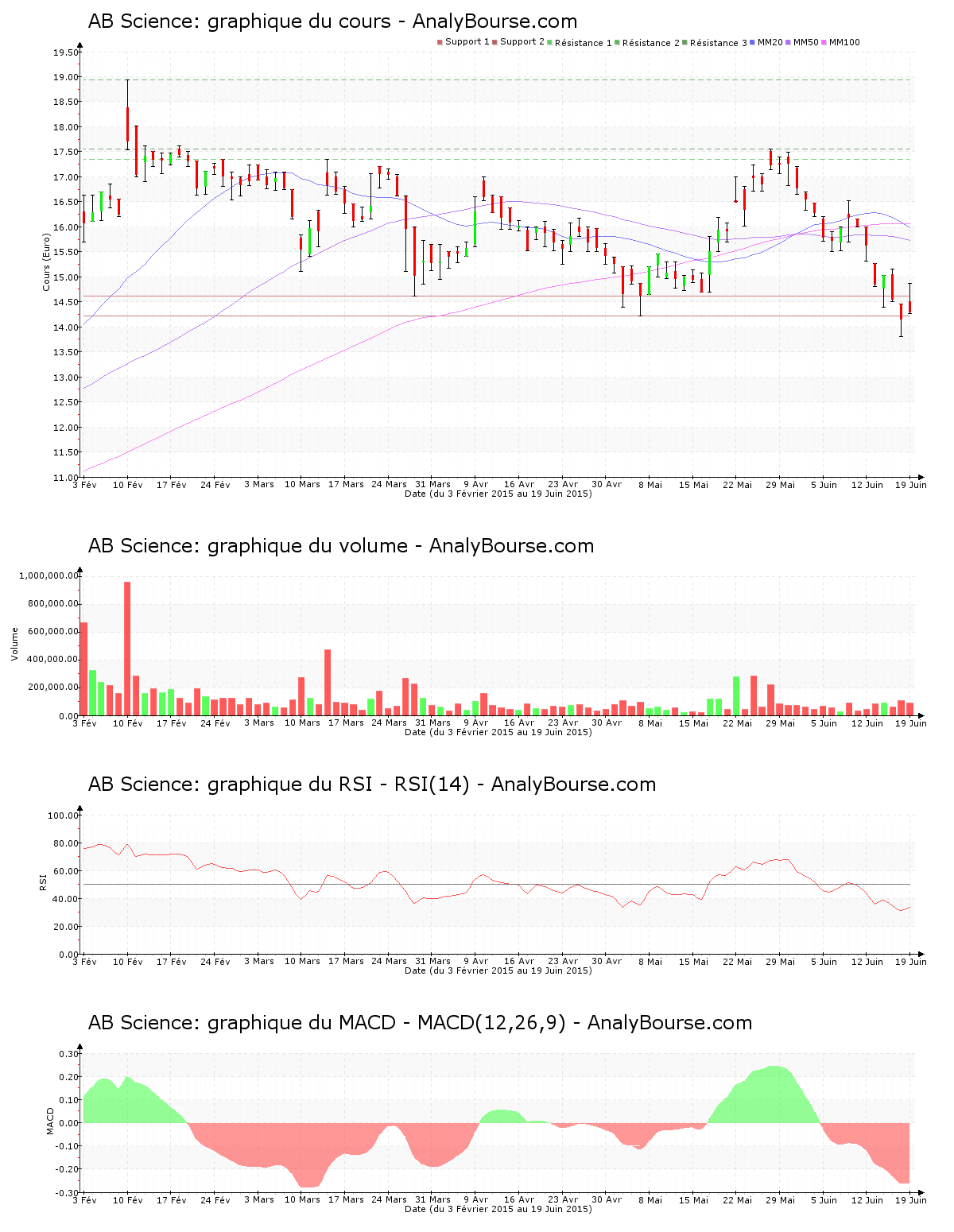This screenshot has height=1232, width=954.
Task: Click the Résistance 3 legend label
Action: [x=719, y=43]
